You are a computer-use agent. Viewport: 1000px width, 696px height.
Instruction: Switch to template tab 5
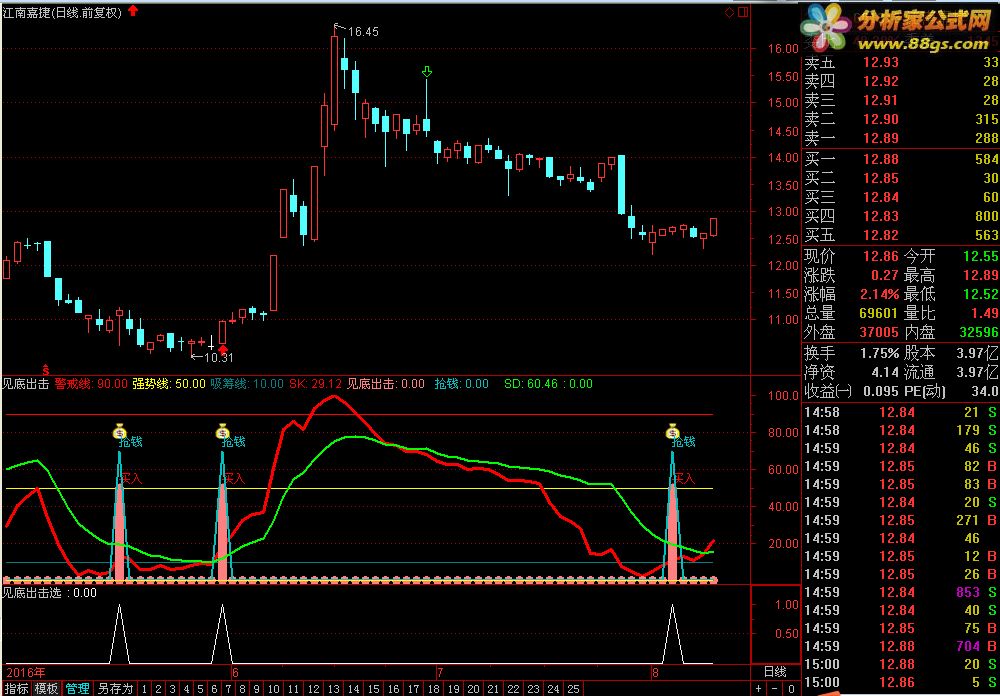pyautogui.click(x=201, y=689)
